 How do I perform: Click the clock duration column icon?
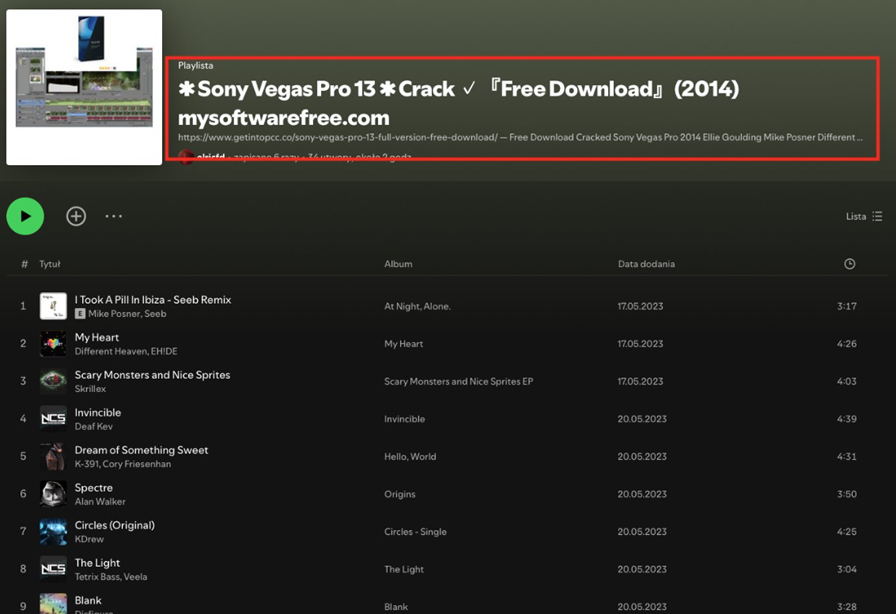point(849,264)
